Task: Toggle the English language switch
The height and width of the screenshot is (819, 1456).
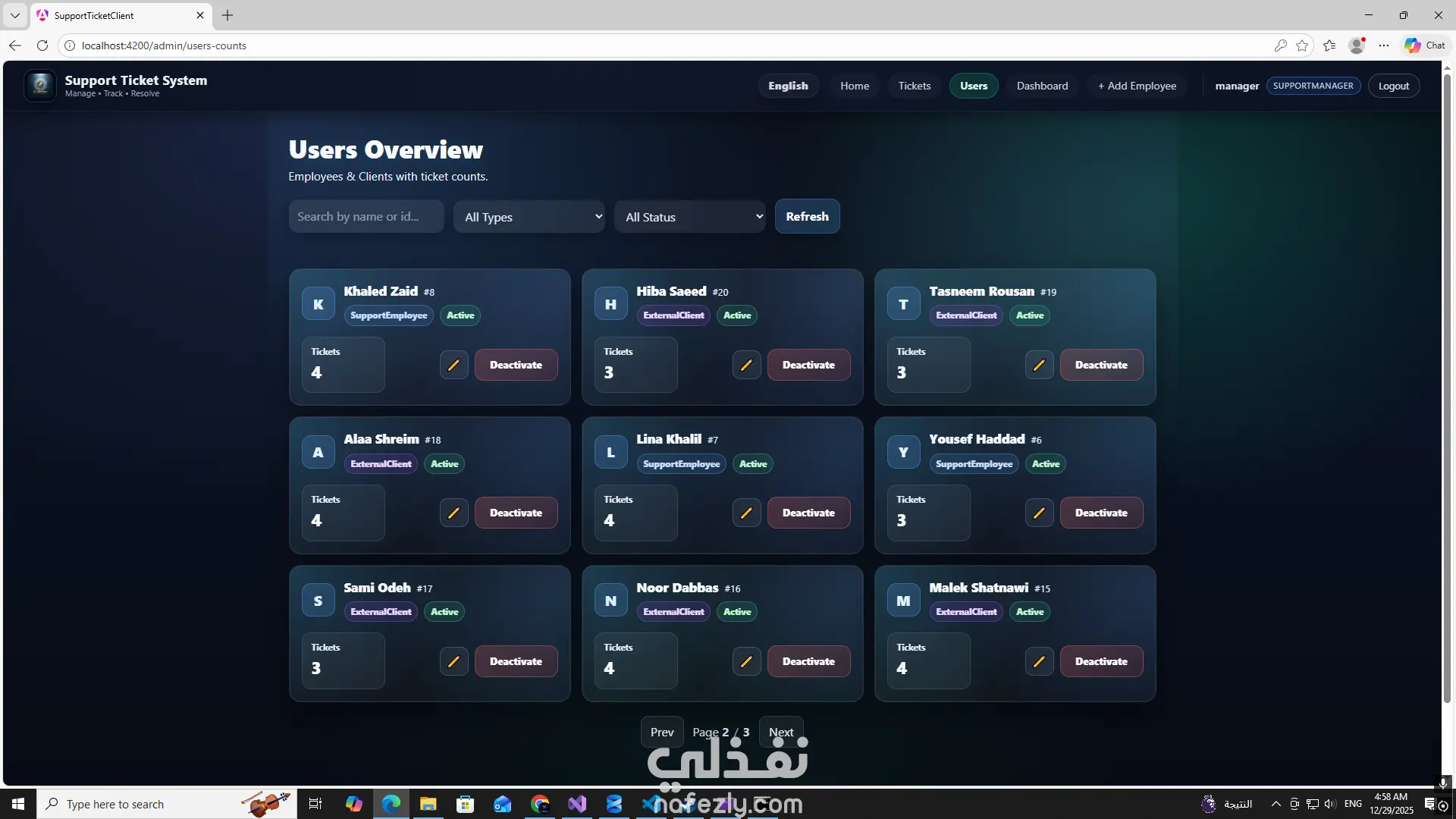Action: (x=788, y=86)
